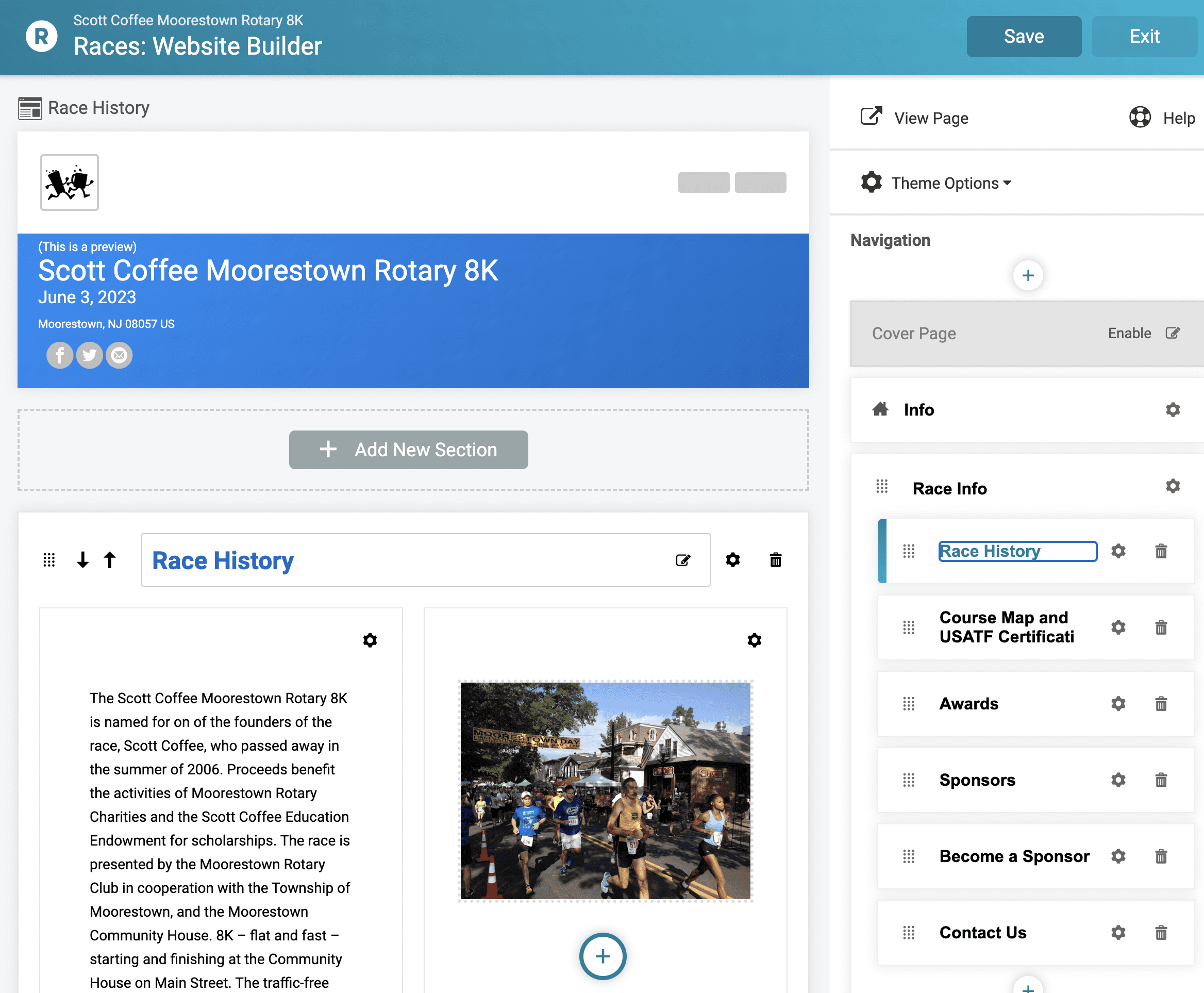The height and width of the screenshot is (993, 1204).
Task: Open Contact Us settings gear
Action: click(x=1118, y=933)
